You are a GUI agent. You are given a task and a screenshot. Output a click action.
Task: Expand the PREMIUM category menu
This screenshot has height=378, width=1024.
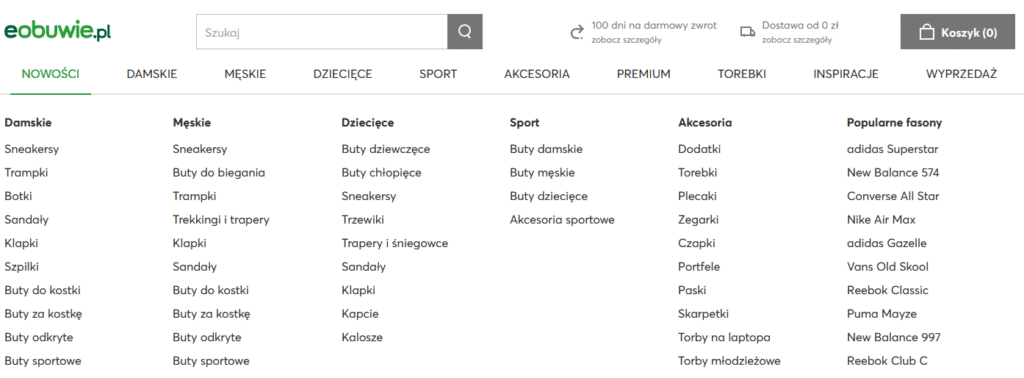[643, 74]
